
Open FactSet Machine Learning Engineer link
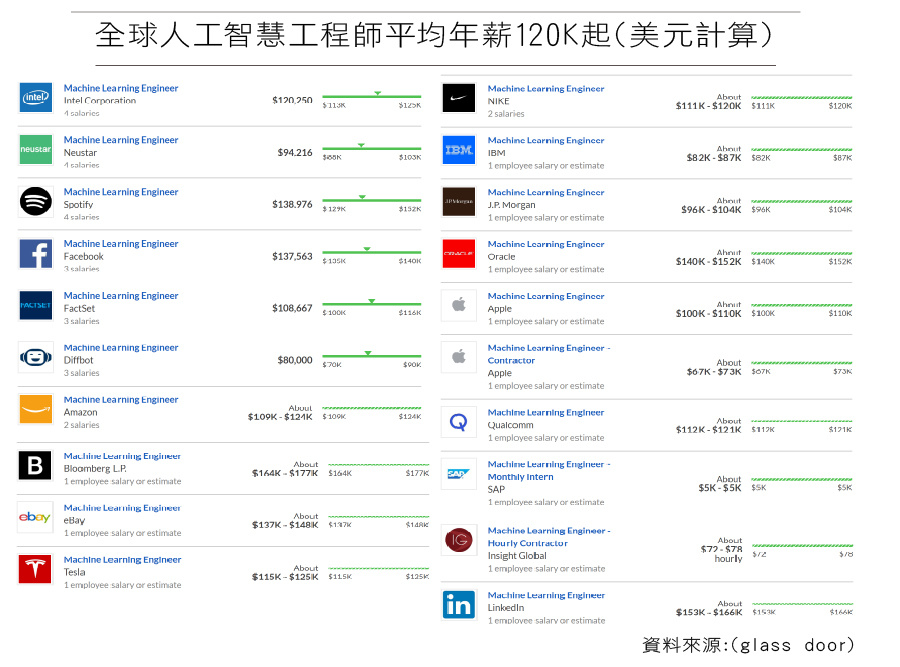[121, 296]
